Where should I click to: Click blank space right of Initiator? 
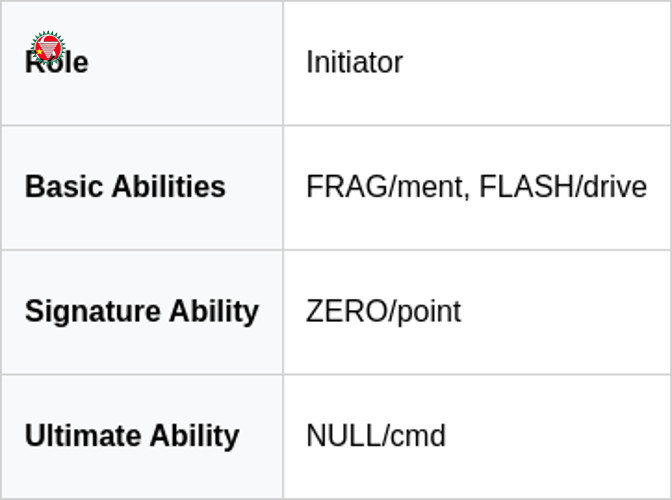point(540,62)
